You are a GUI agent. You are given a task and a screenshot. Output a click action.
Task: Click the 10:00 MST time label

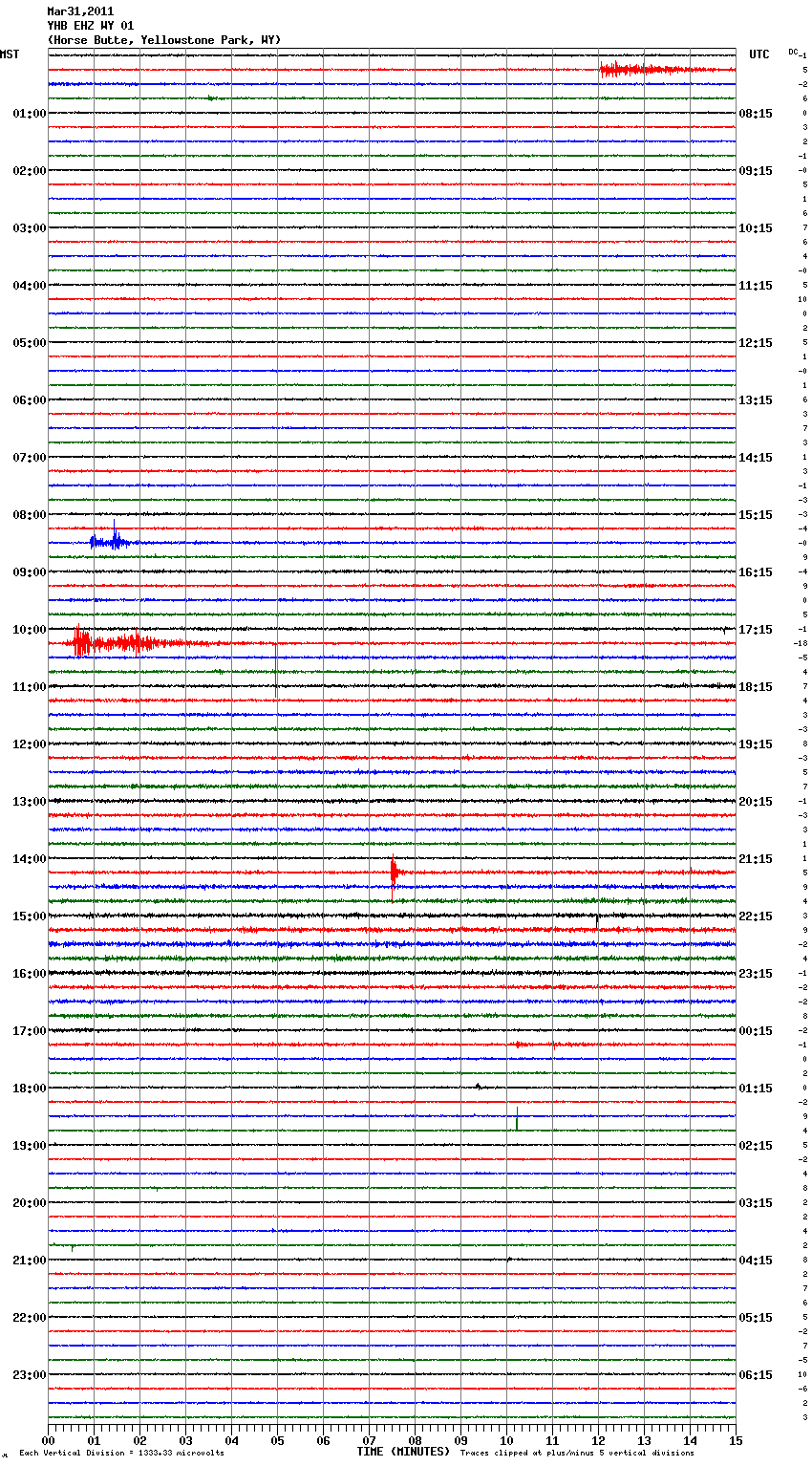pos(30,630)
